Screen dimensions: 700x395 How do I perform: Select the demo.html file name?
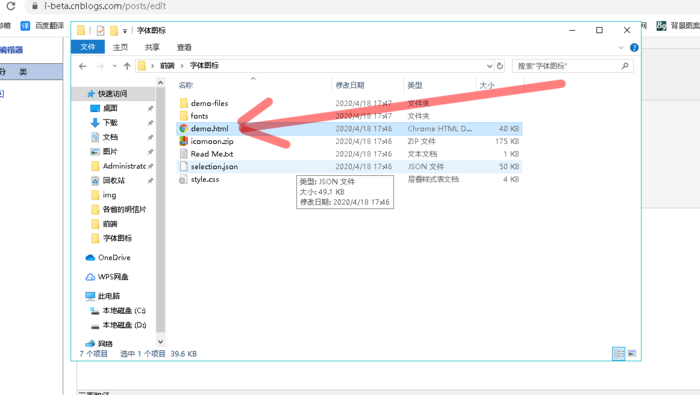click(x=209, y=129)
